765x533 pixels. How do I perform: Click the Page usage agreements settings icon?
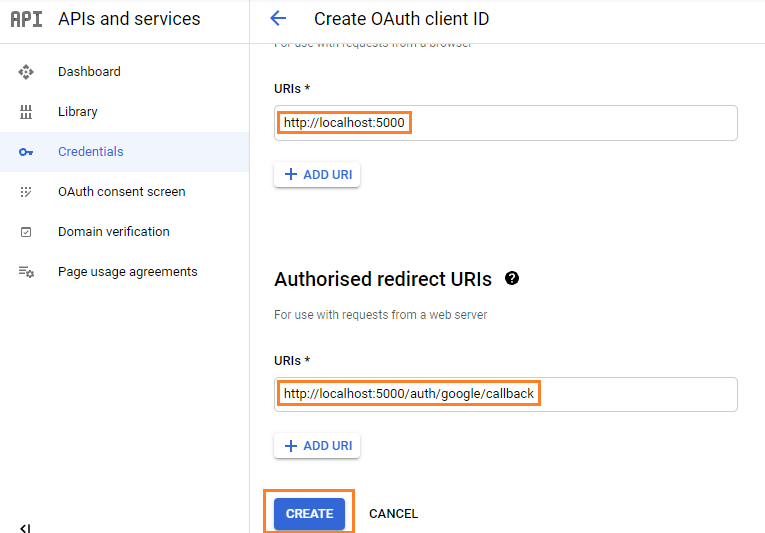(26, 272)
